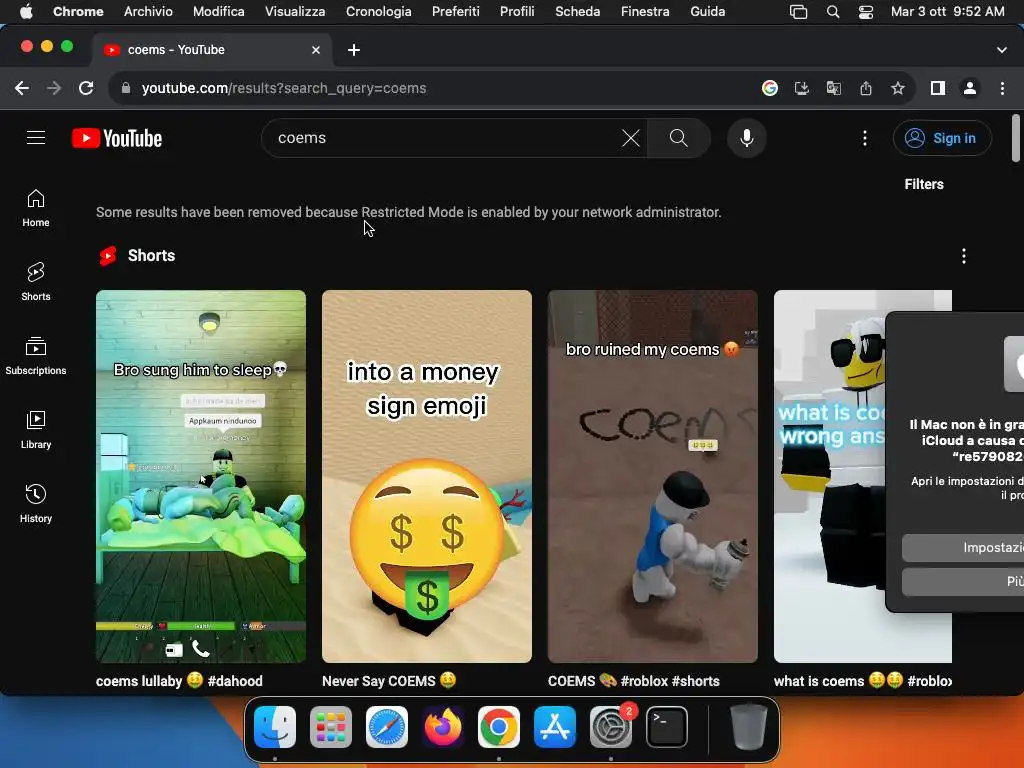Translate this page icon
This screenshot has height=768, width=1024.
click(833, 88)
